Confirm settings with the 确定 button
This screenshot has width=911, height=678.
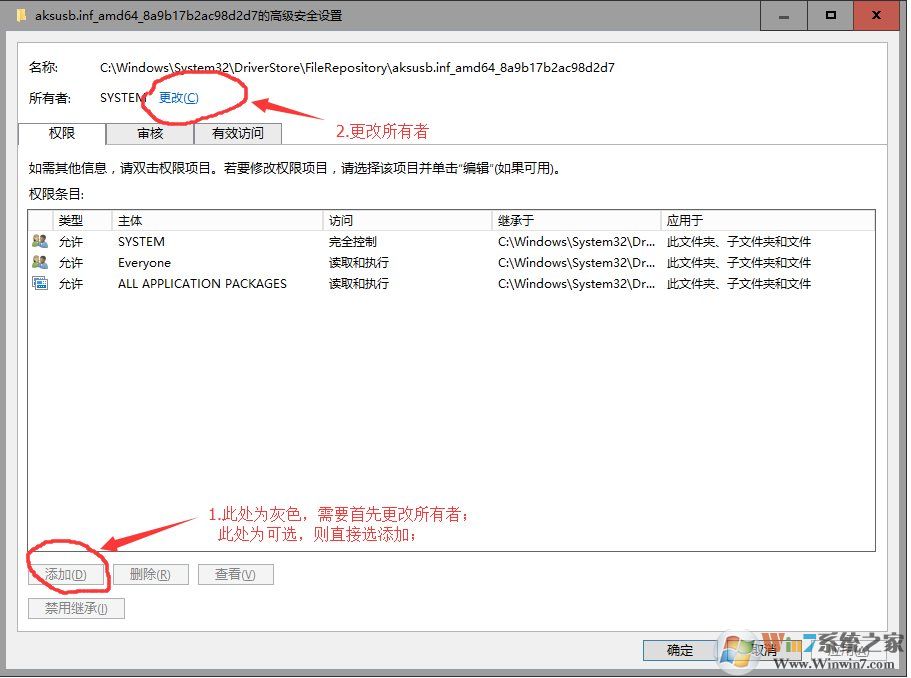pyautogui.click(x=679, y=650)
